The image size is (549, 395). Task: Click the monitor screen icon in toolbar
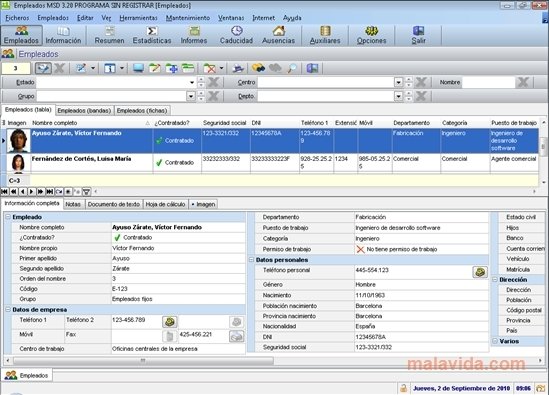pos(138,68)
